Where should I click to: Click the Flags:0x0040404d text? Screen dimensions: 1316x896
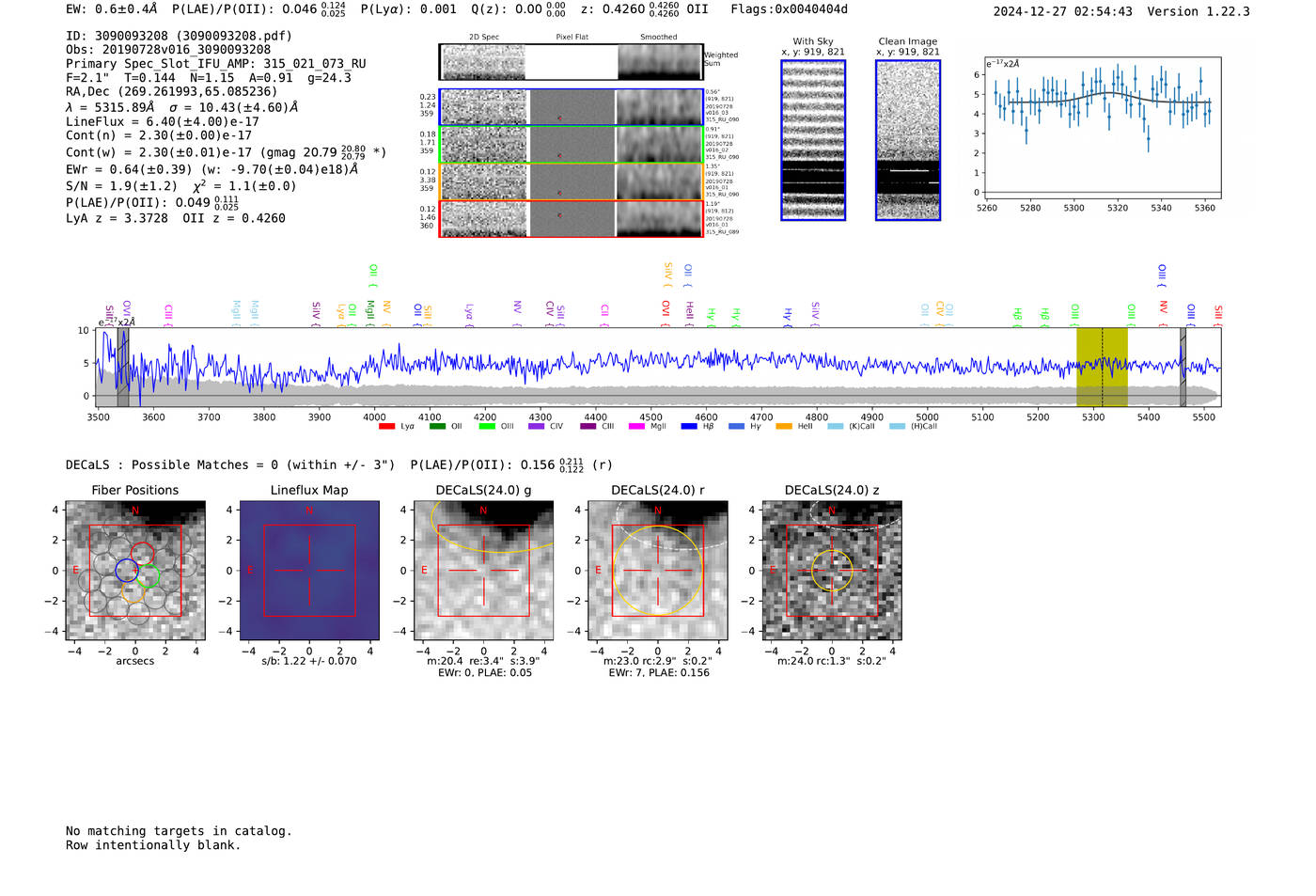pos(789,9)
